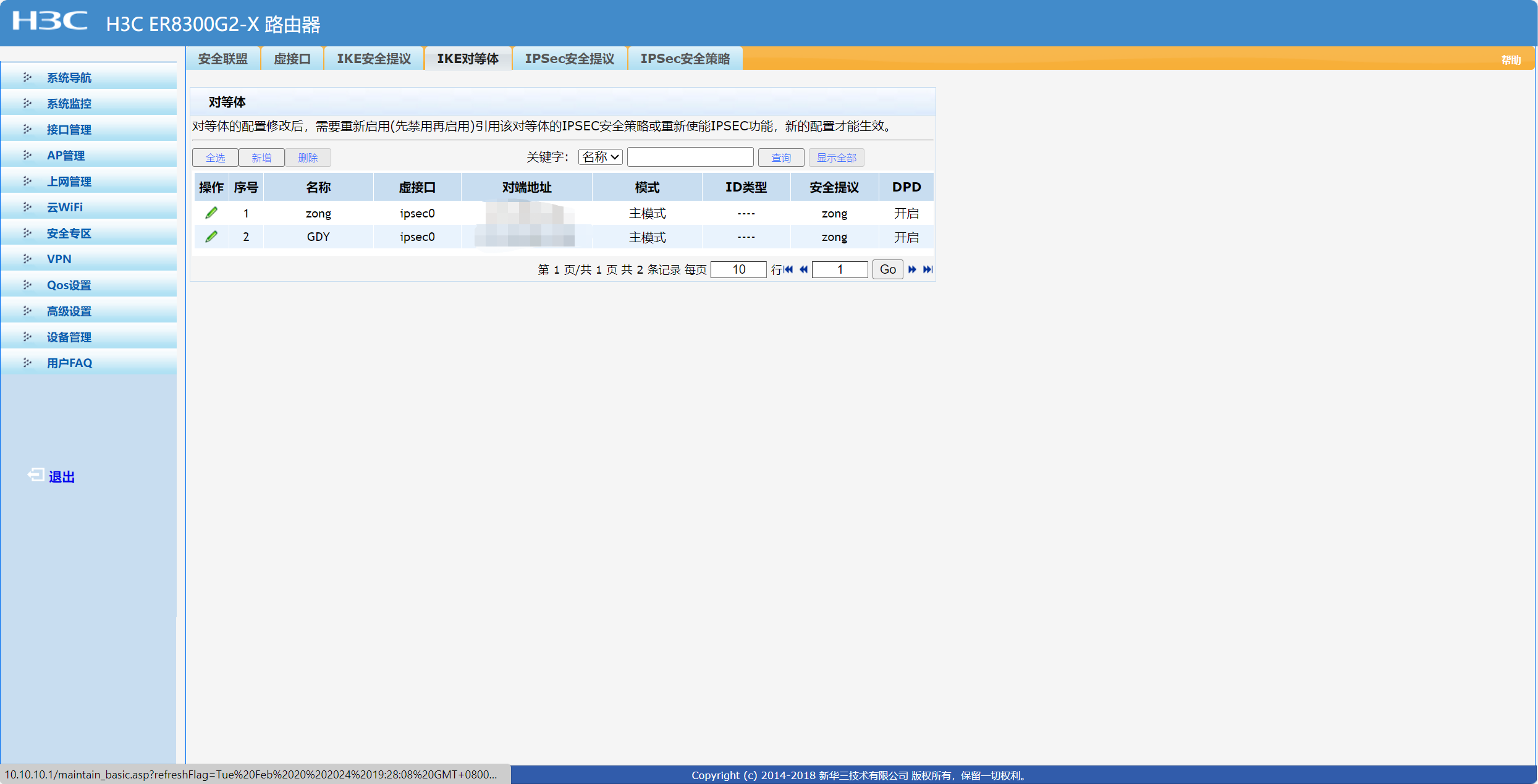Switch to the IPSec安全策略 tab
This screenshot has width=1538, height=784.
[x=685, y=59]
